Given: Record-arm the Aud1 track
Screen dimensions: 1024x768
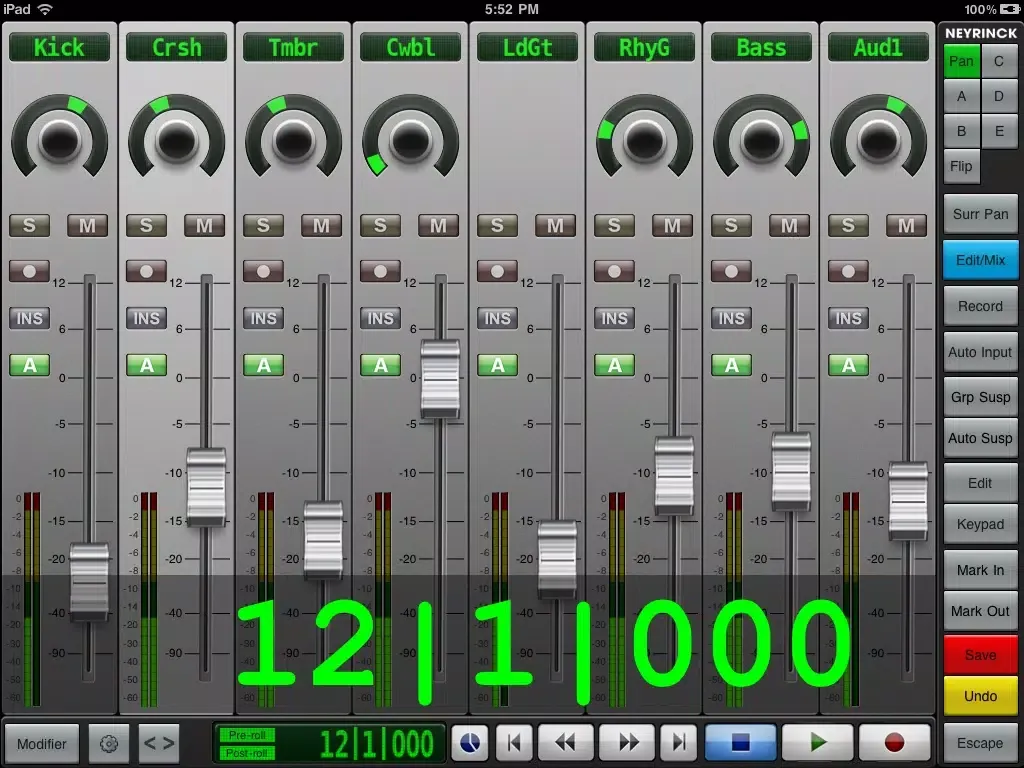Looking at the screenshot, I should (x=848, y=271).
